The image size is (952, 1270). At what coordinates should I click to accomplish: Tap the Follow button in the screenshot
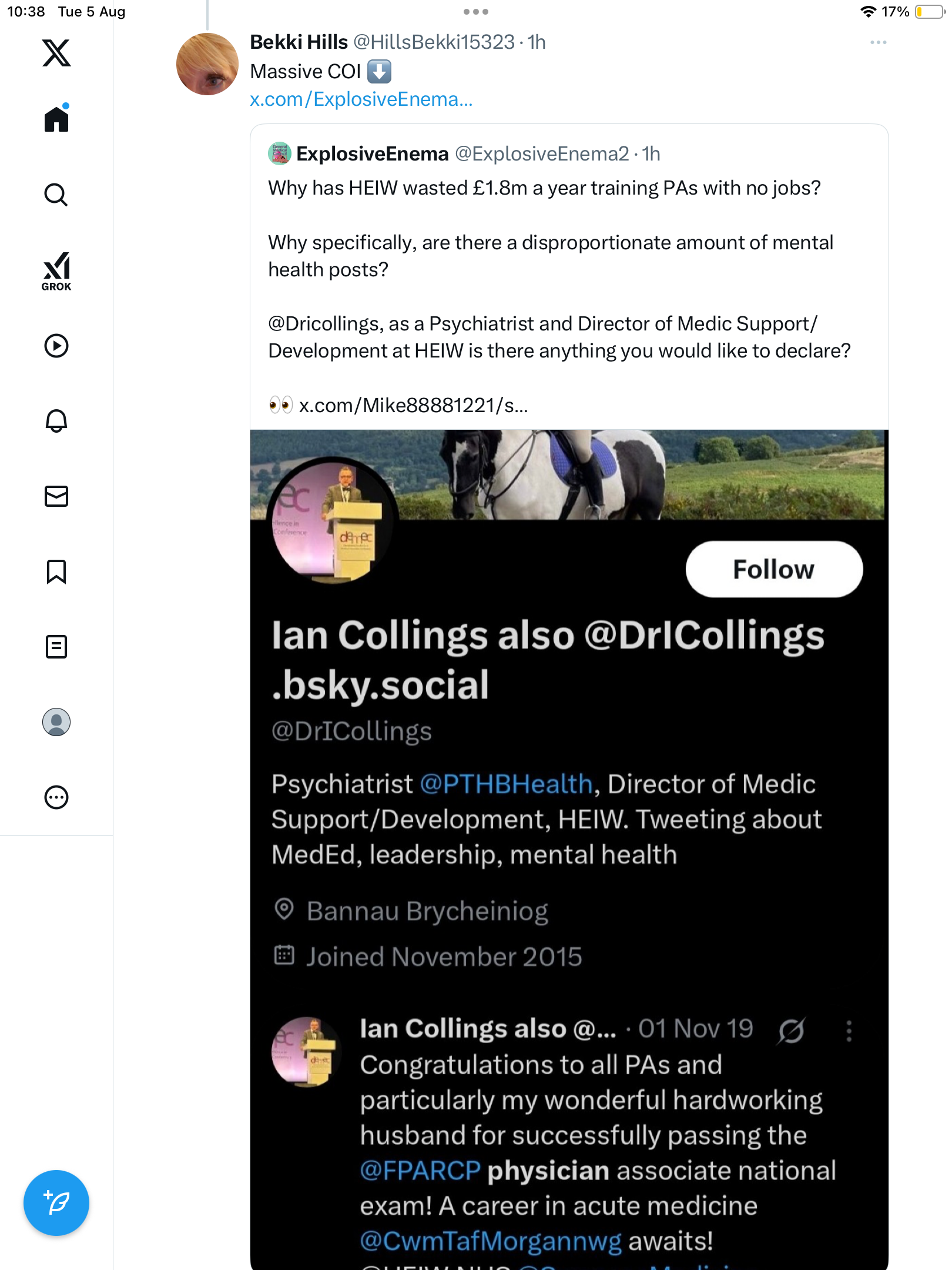click(x=773, y=569)
